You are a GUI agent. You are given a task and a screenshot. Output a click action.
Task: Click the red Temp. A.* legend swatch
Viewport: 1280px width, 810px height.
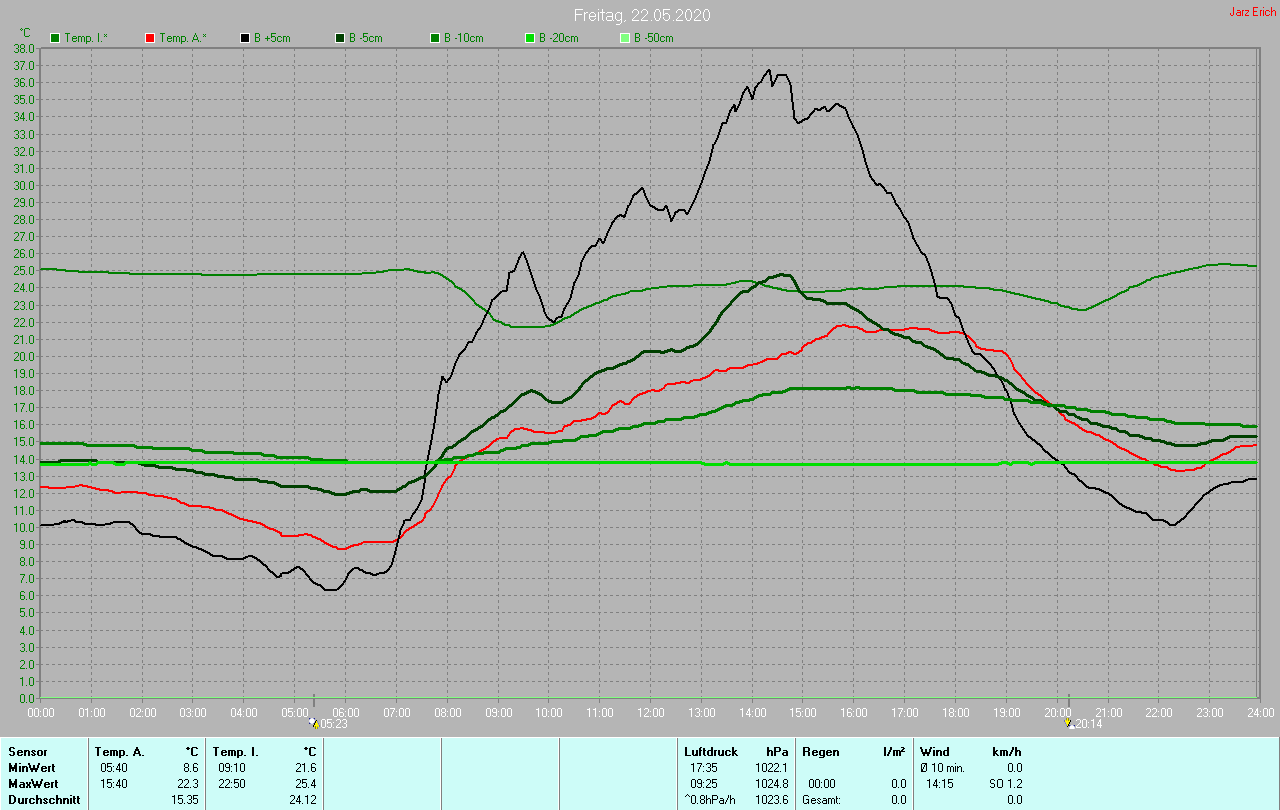[150, 38]
